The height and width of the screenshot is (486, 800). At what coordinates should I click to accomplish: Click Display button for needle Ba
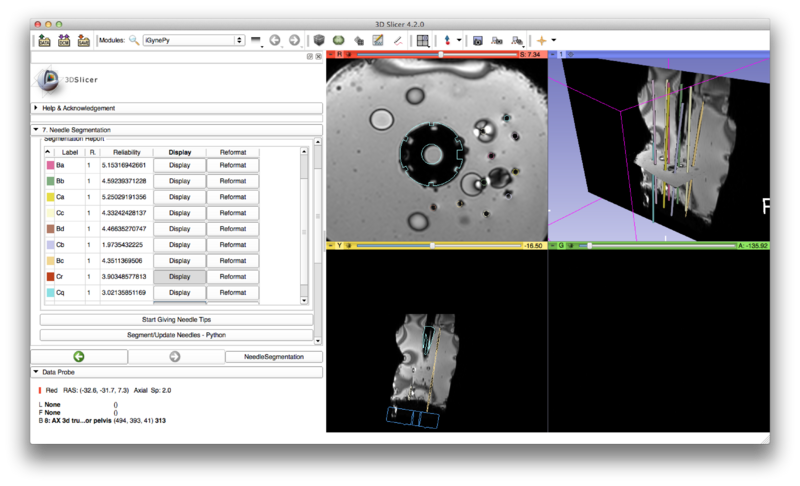coord(179,165)
